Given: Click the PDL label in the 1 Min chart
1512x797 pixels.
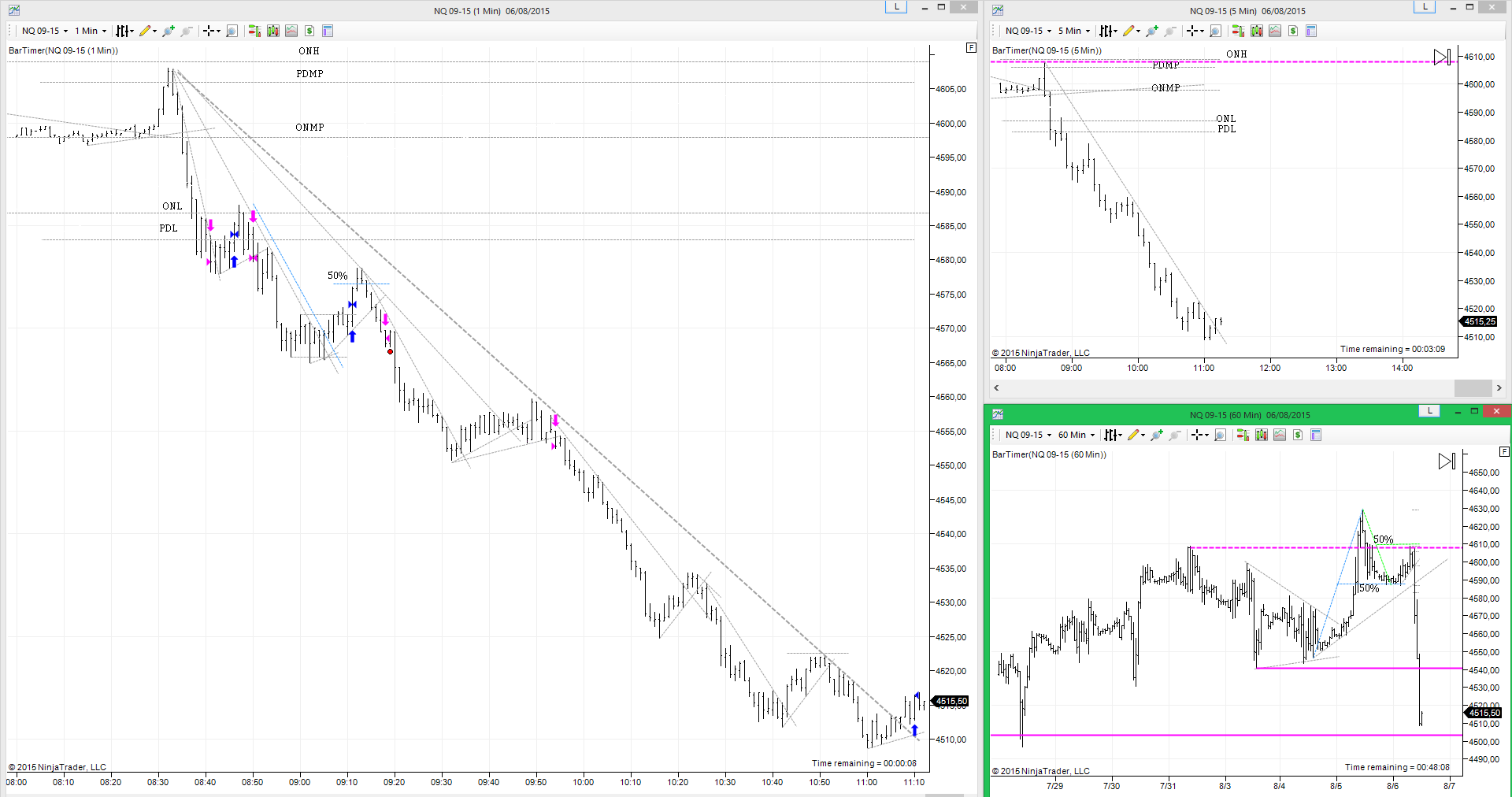Looking at the screenshot, I should pyautogui.click(x=169, y=228).
